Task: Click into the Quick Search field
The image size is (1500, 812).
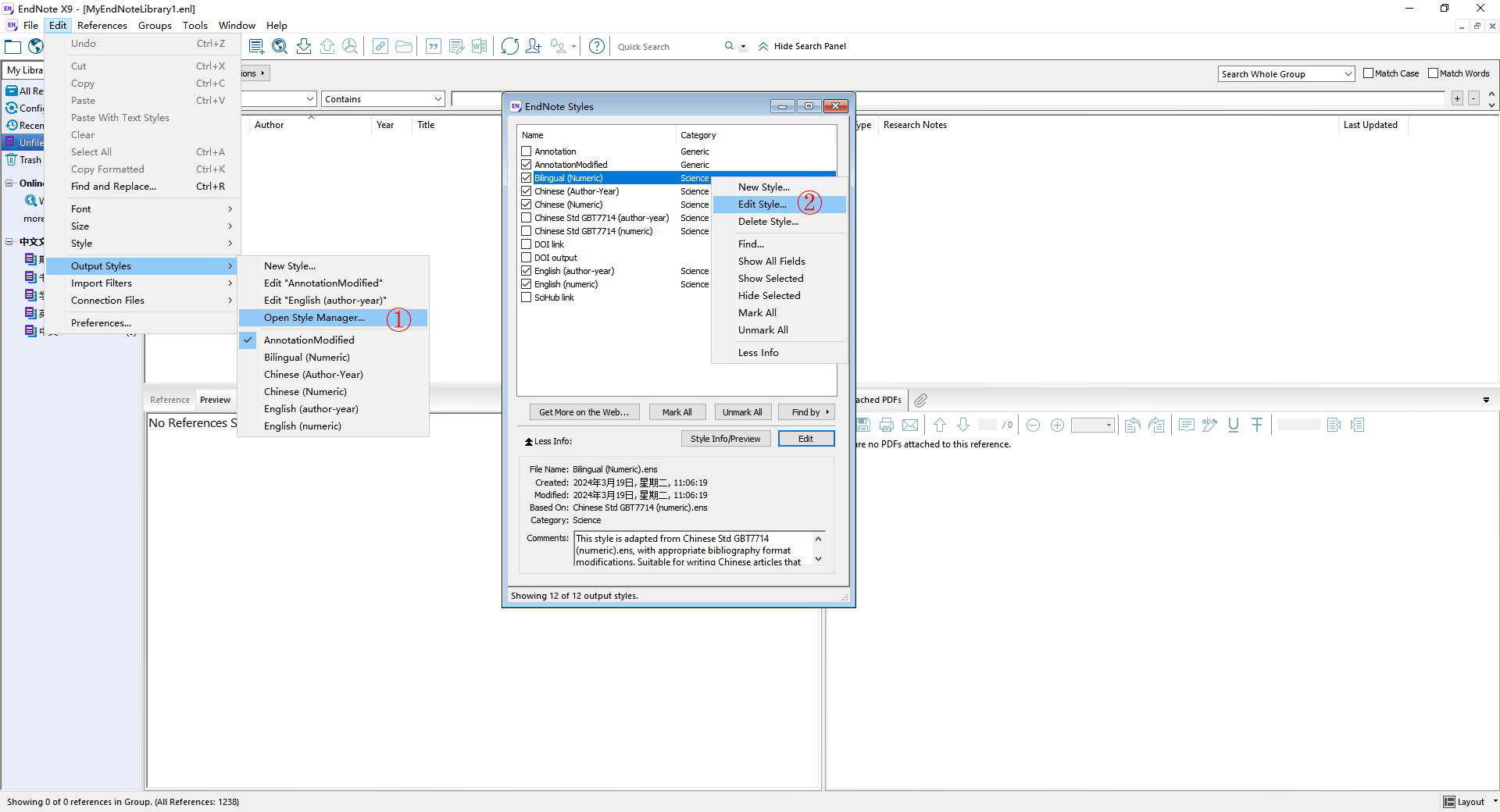Action: coord(668,47)
